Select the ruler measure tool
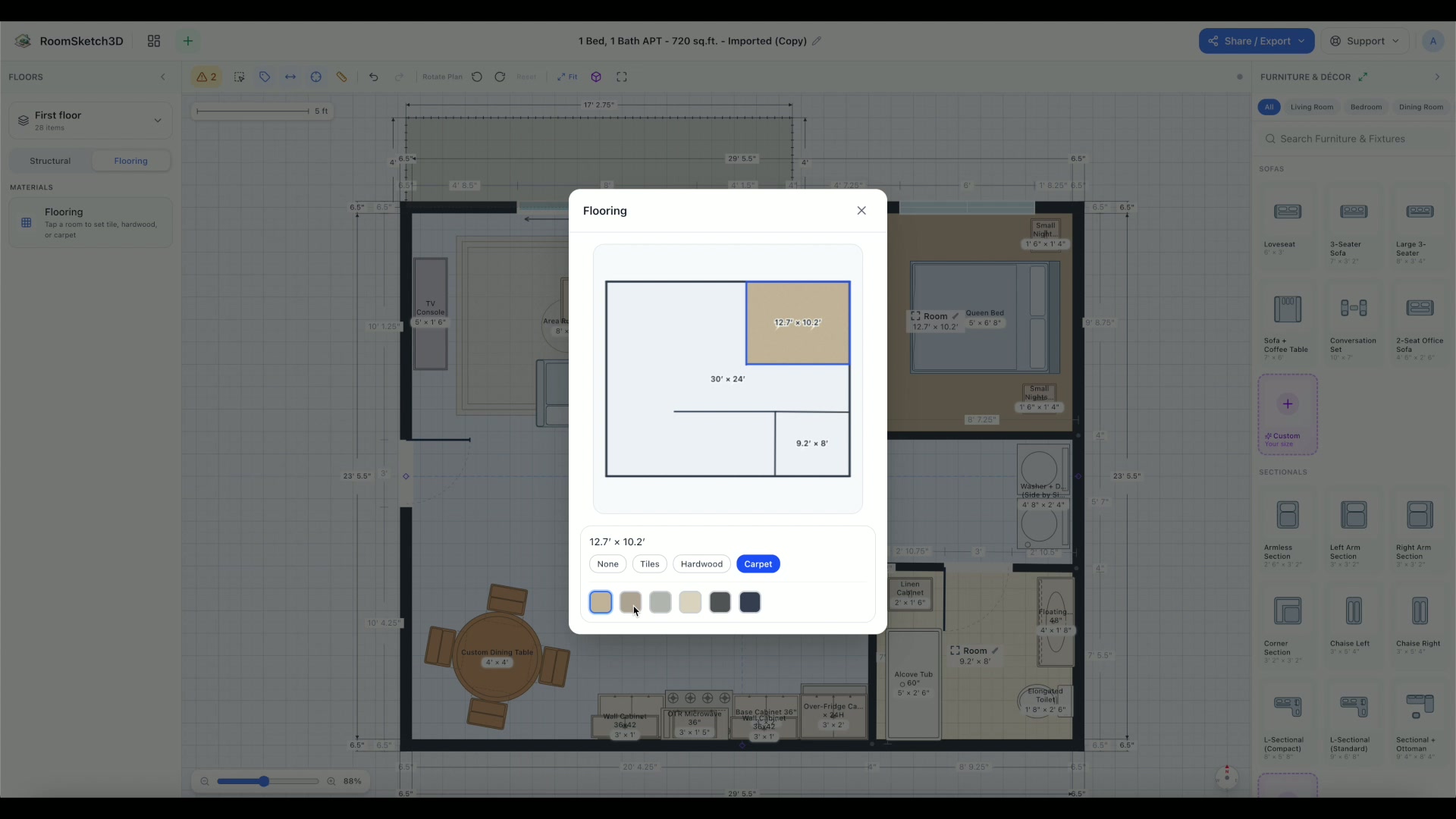The image size is (1456, 819). 342,77
